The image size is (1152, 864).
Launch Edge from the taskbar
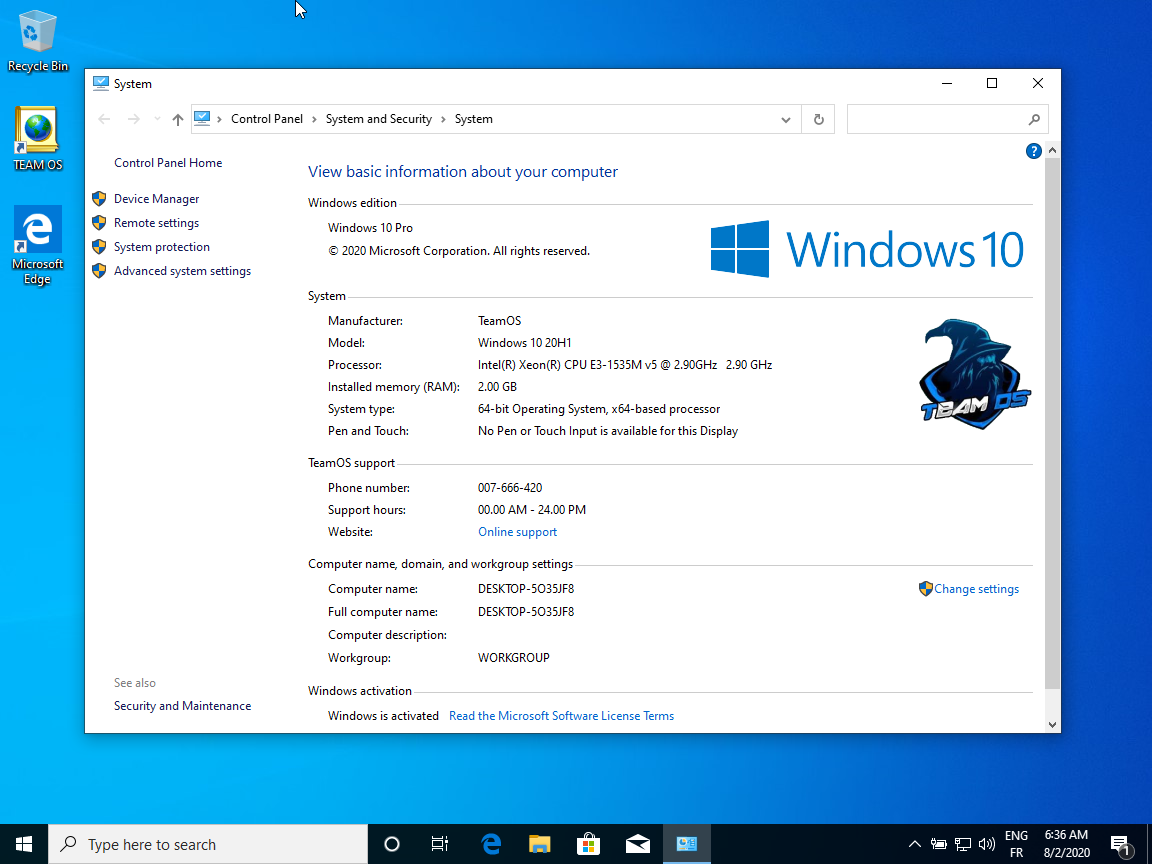coord(491,844)
